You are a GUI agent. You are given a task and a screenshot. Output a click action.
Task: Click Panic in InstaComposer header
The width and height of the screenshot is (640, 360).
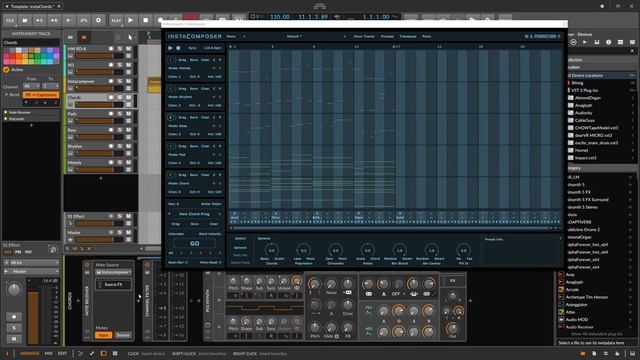click(427, 36)
